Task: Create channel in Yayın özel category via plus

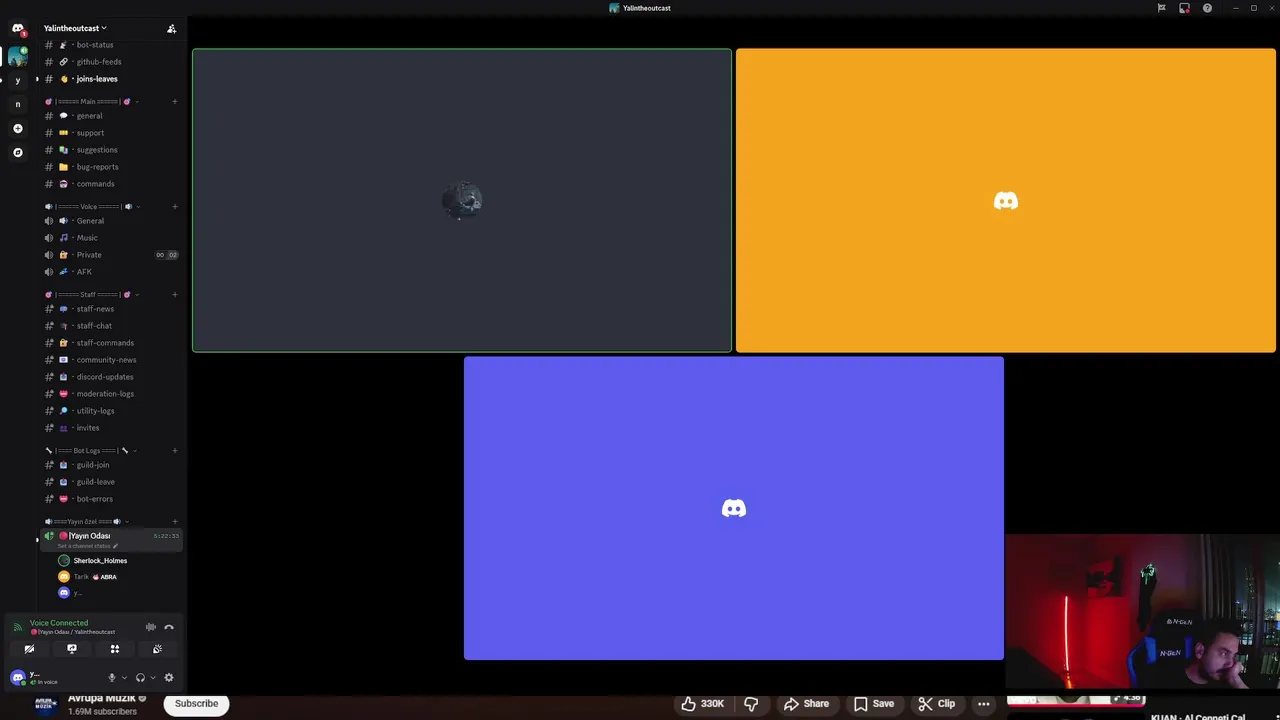Action: pos(174,522)
